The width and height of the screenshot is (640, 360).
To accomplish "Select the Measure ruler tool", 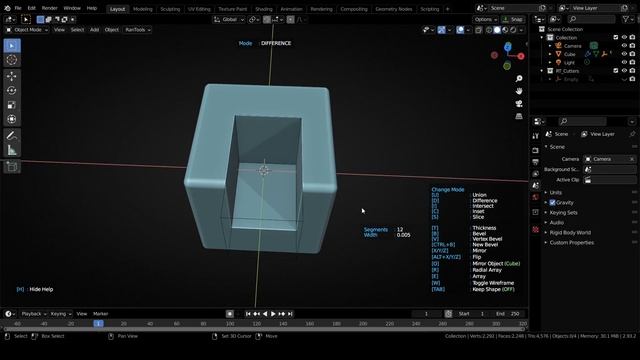I will click(x=11, y=150).
